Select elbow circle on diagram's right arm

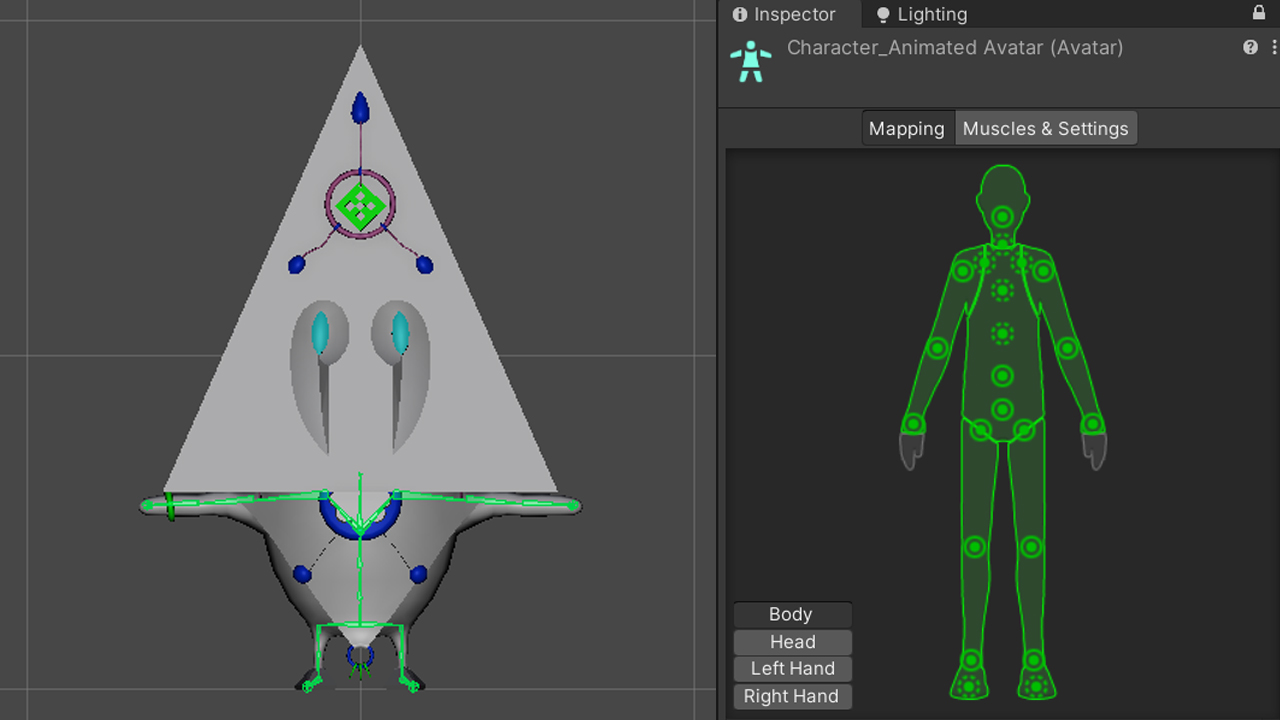click(x=1067, y=348)
